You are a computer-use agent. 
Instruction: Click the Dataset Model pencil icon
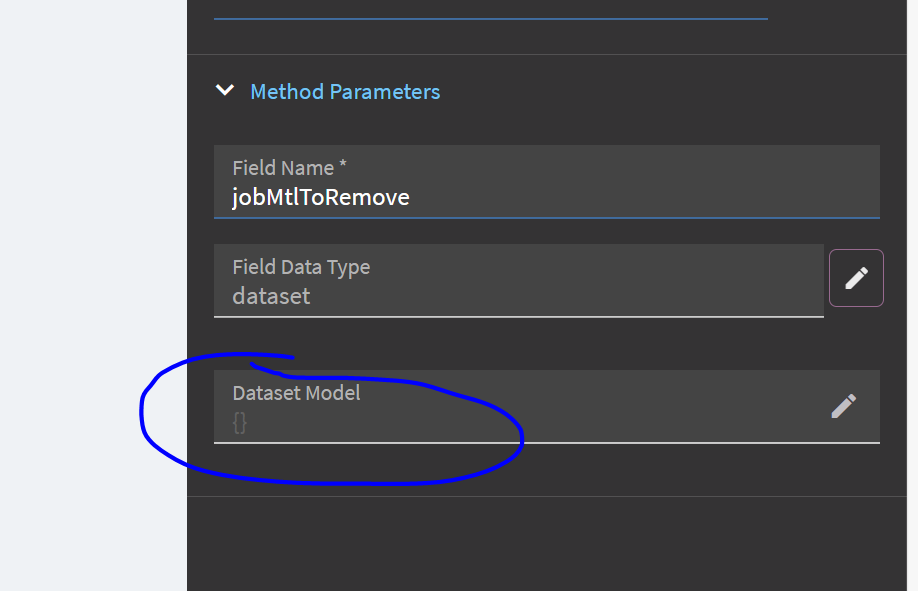tap(844, 406)
